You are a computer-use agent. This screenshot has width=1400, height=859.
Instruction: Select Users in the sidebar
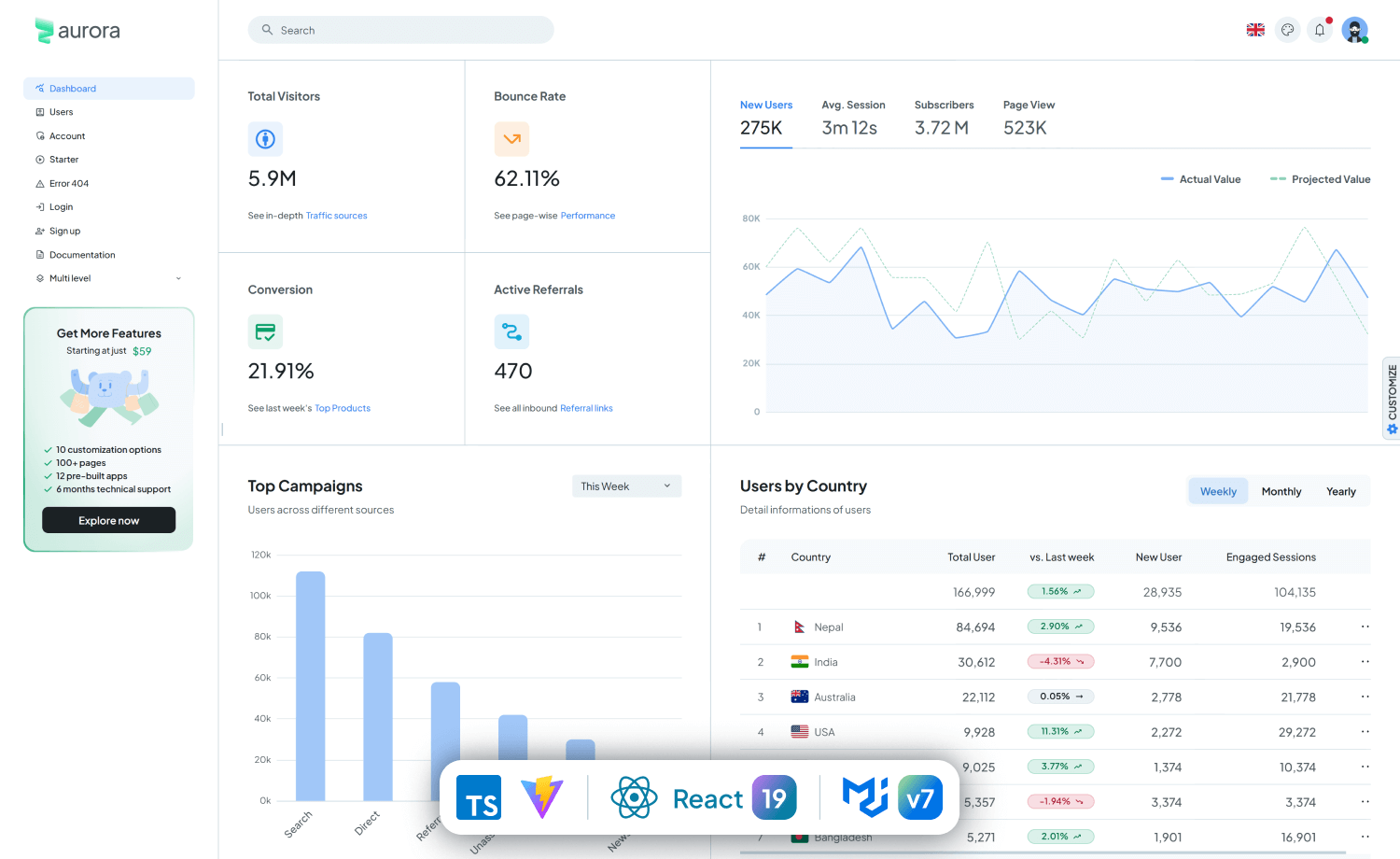[x=61, y=111]
